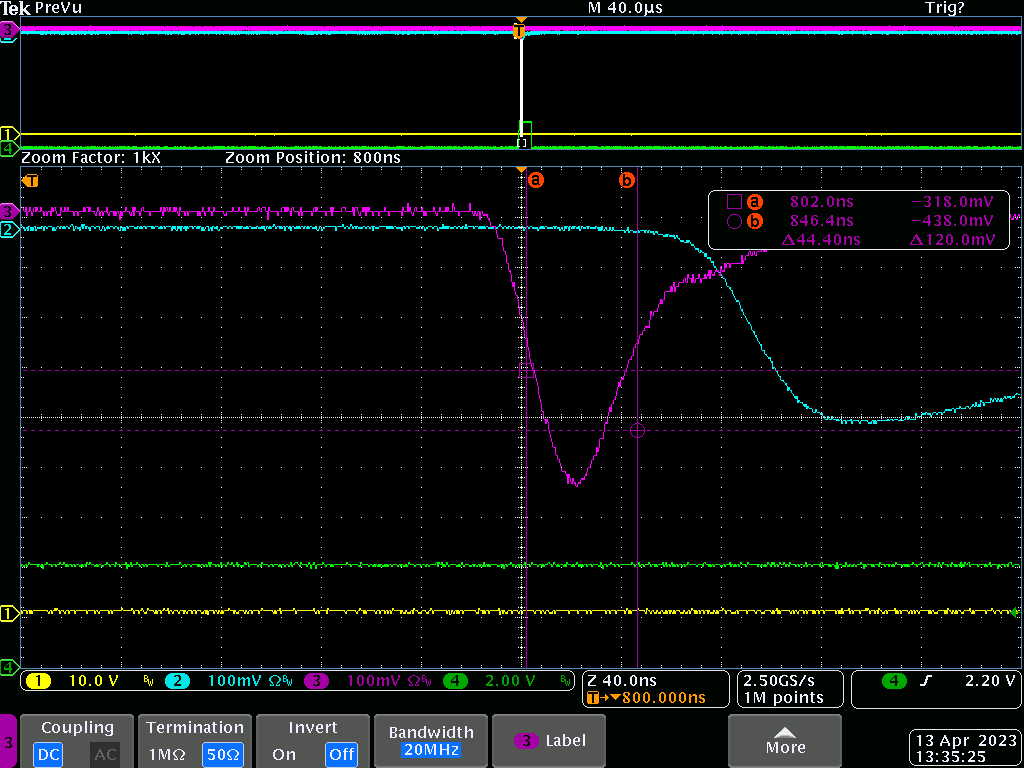Click channel 1 ground marker in zoomed window
This screenshot has height=768, width=1024.
point(9,612)
